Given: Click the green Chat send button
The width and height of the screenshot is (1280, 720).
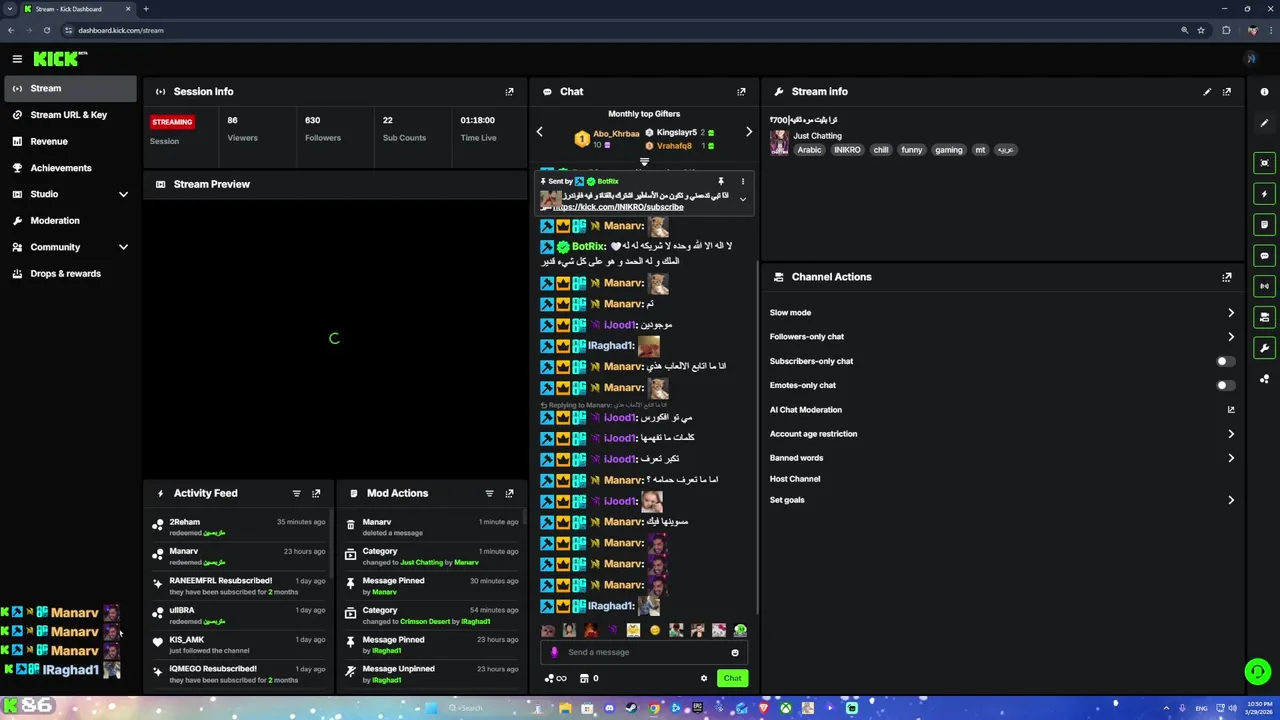Looking at the screenshot, I should pyautogui.click(x=732, y=679).
